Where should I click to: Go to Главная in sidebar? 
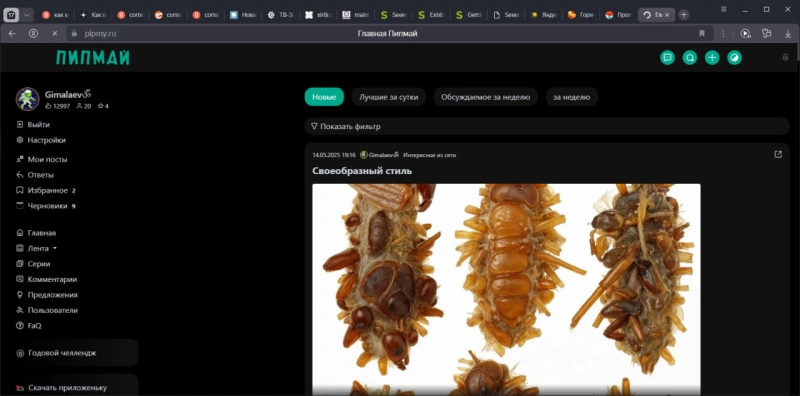tap(36, 233)
